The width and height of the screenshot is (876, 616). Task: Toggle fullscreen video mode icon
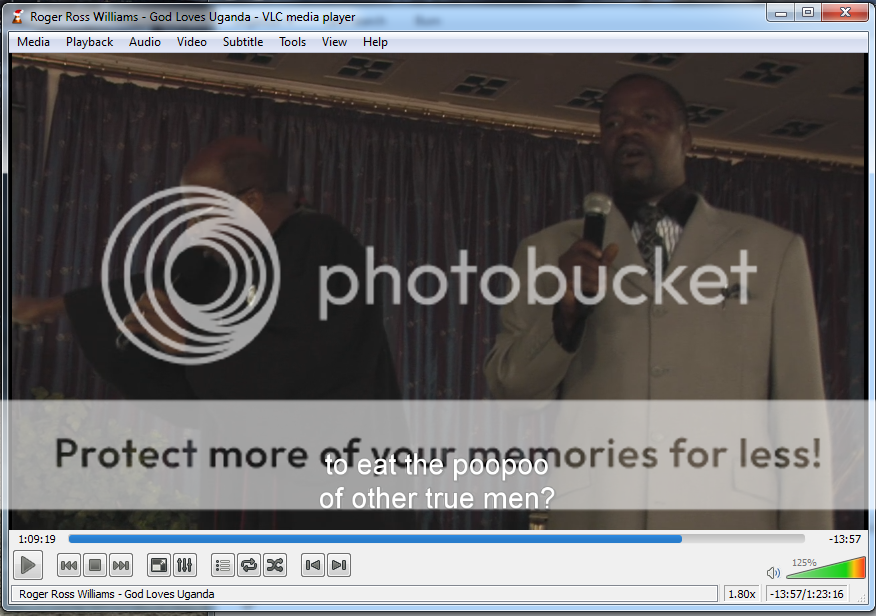pos(159,565)
